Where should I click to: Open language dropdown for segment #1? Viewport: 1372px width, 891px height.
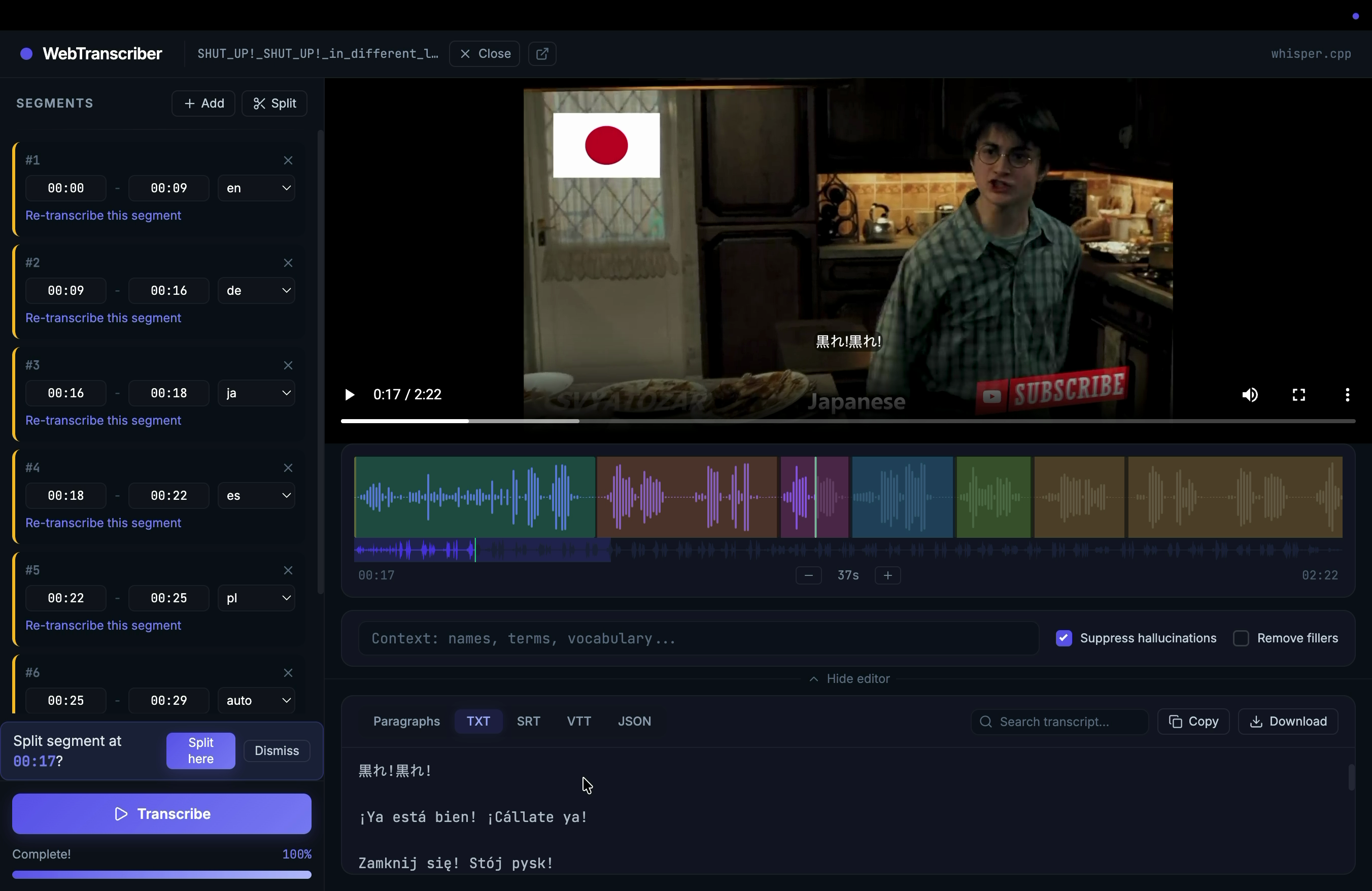point(256,188)
